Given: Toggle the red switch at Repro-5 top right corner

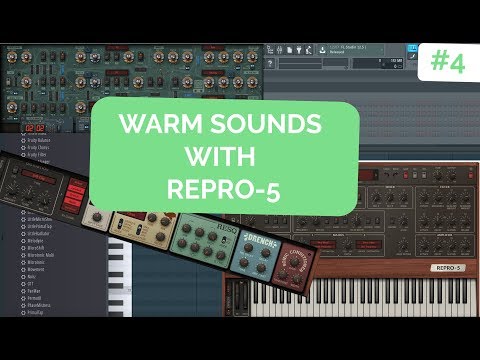Looking at the screenshot, I should (471, 175).
